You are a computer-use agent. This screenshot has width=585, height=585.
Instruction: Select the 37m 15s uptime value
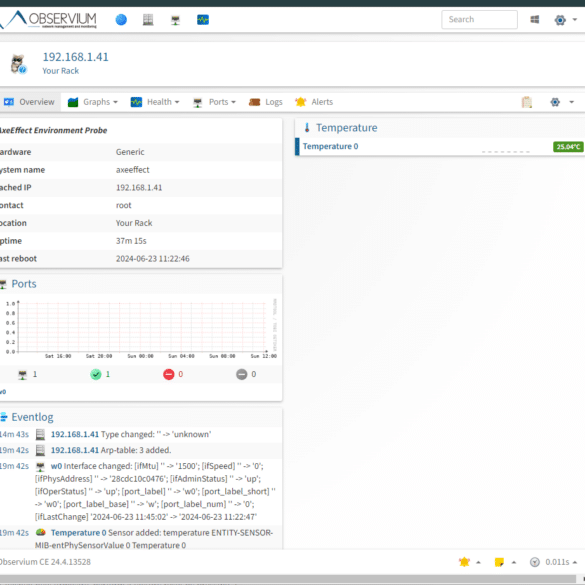(x=131, y=241)
